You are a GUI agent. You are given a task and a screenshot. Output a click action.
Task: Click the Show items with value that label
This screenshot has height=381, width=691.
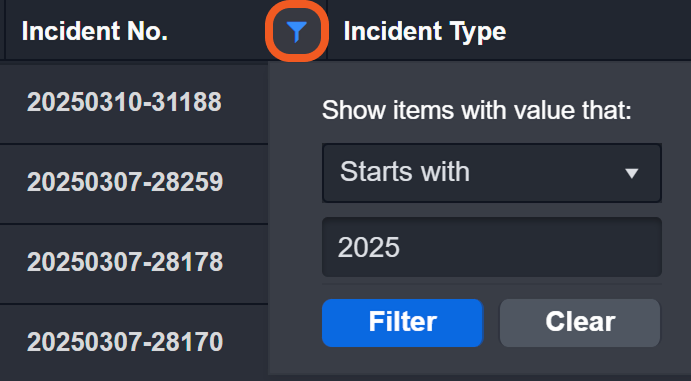point(477,110)
